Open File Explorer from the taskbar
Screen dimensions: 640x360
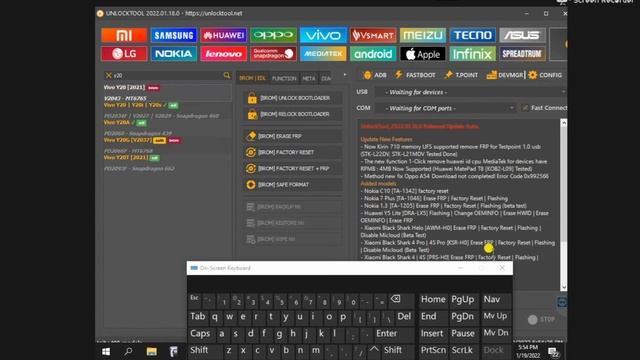pos(151,351)
